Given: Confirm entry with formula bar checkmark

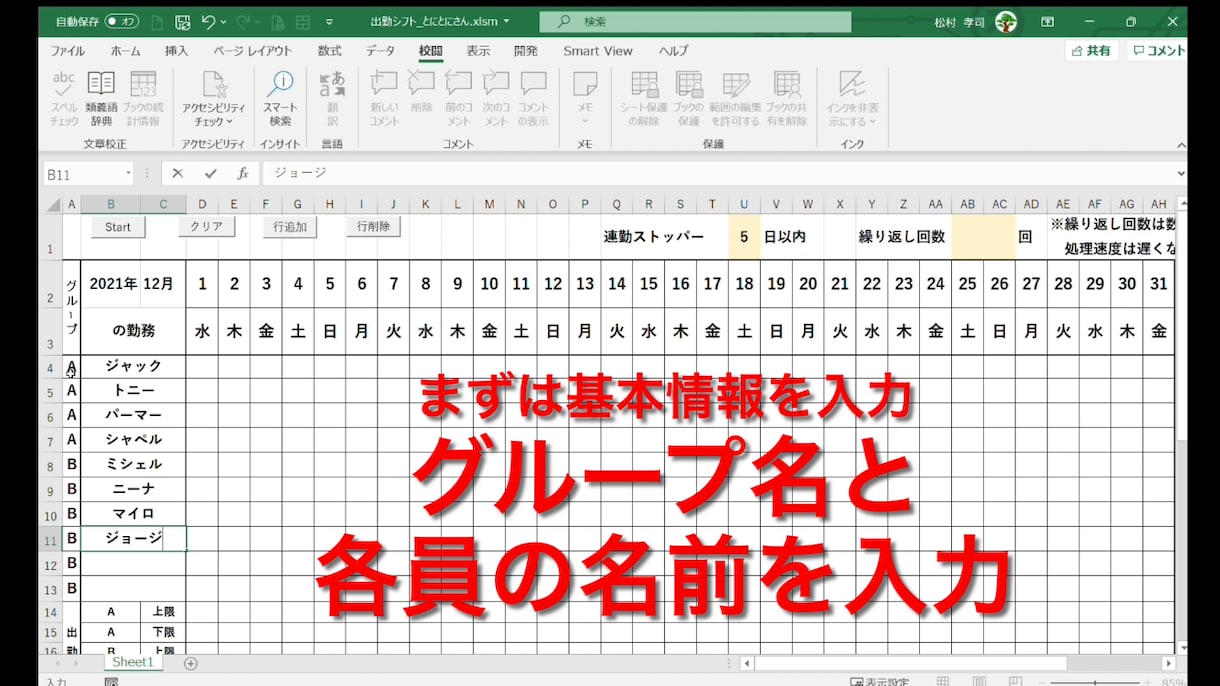Looking at the screenshot, I should pyautogui.click(x=210, y=173).
